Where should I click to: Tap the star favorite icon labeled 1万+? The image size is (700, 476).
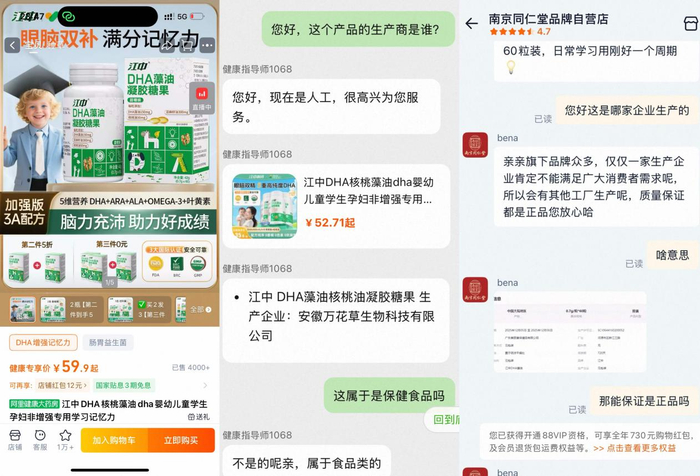[65, 440]
